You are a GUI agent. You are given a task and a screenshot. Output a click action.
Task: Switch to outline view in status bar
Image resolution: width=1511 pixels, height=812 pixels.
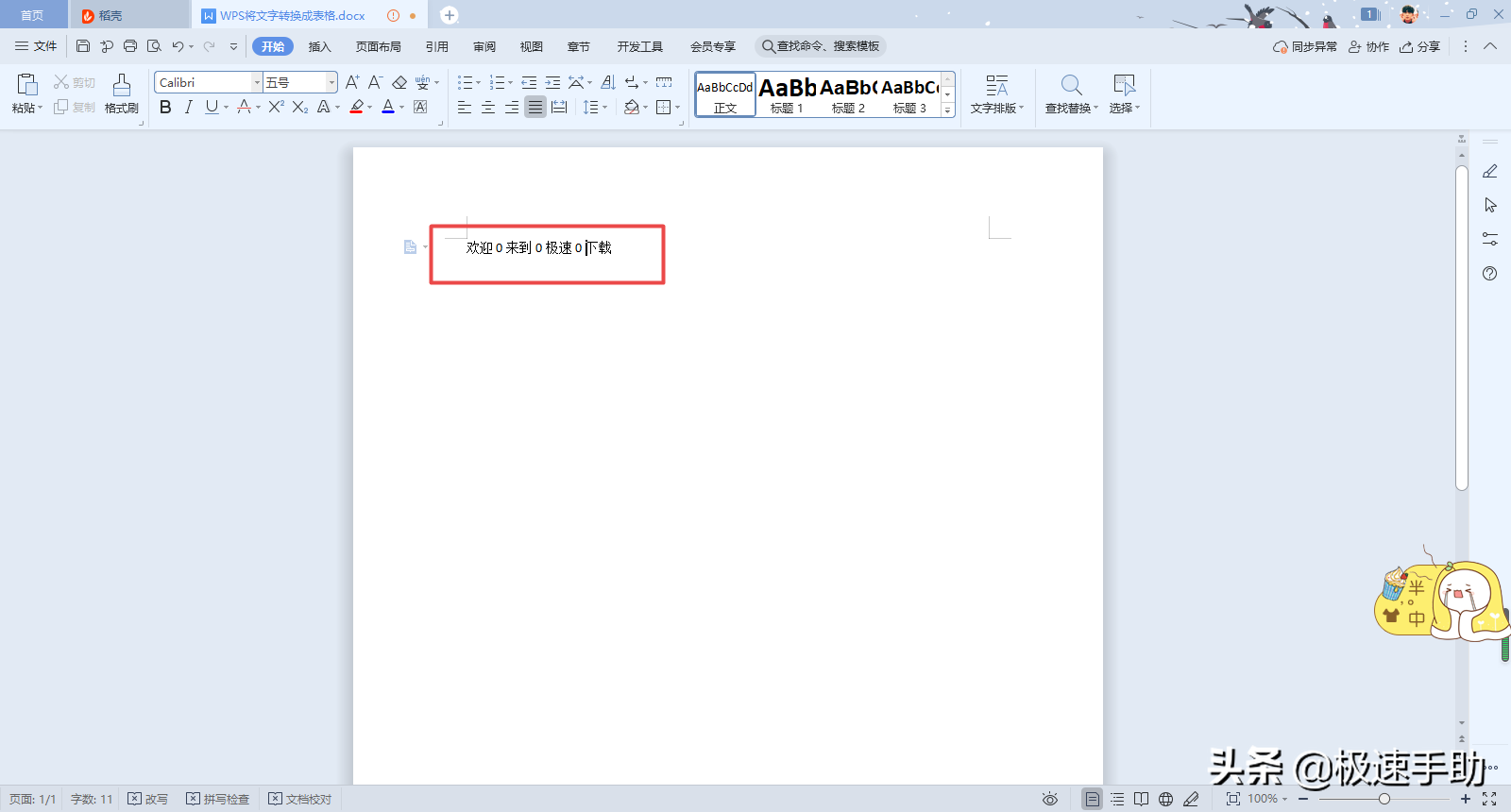(x=1117, y=799)
